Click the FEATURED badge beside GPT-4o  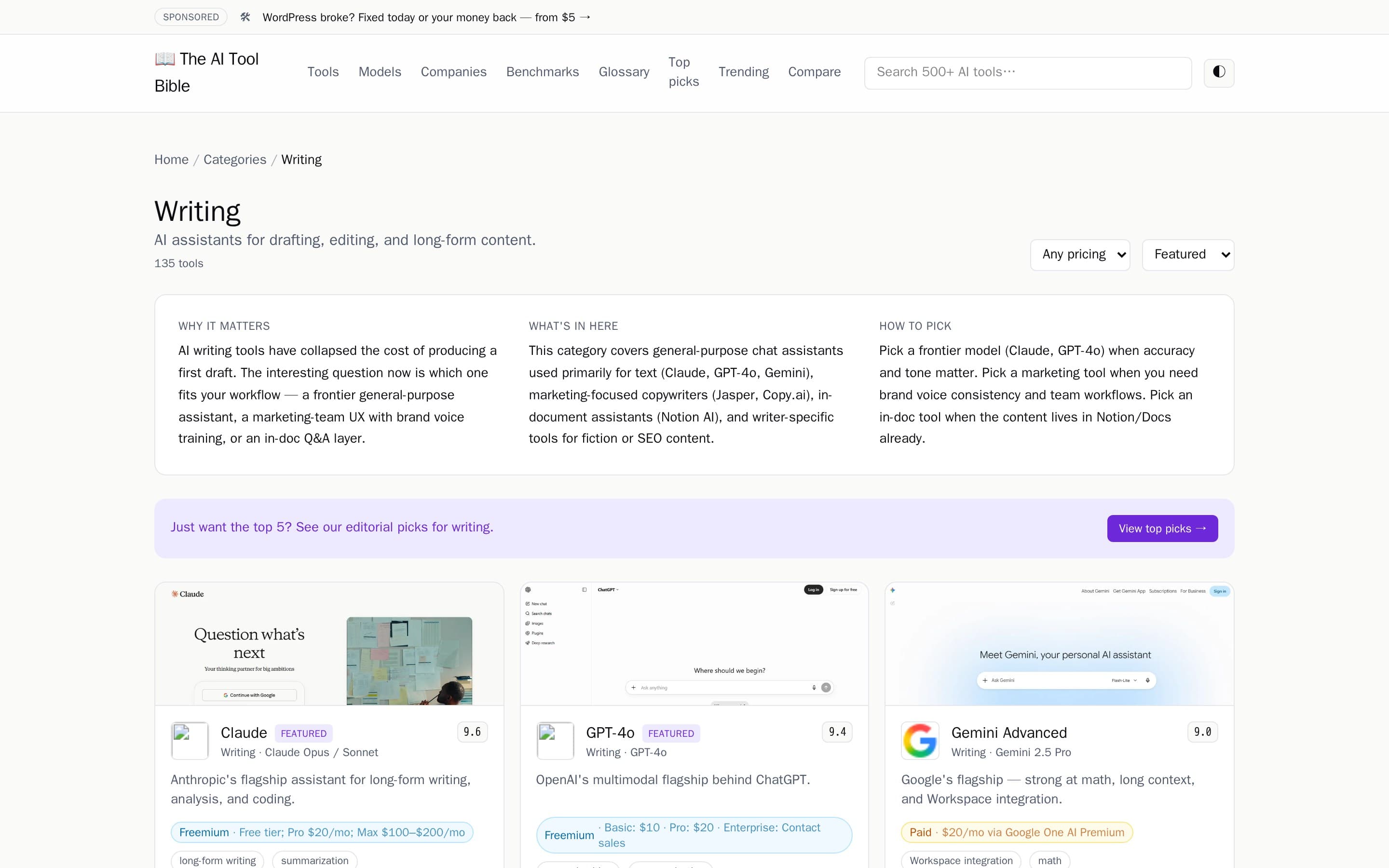[671, 733]
